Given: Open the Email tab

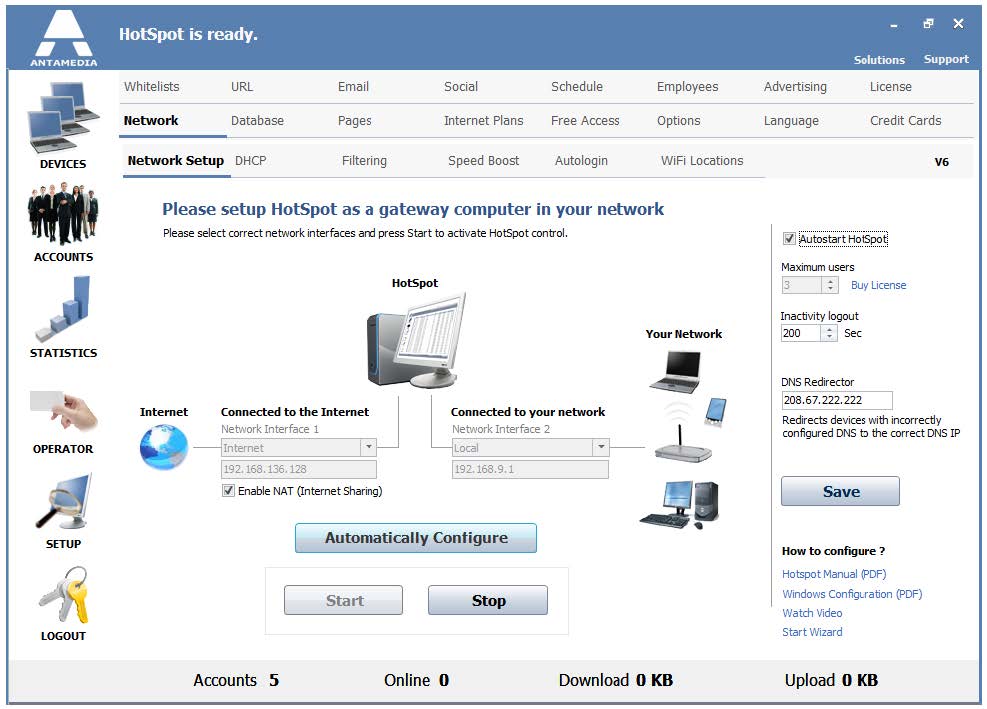Looking at the screenshot, I should pyautogui.click(x=353, y=87).
